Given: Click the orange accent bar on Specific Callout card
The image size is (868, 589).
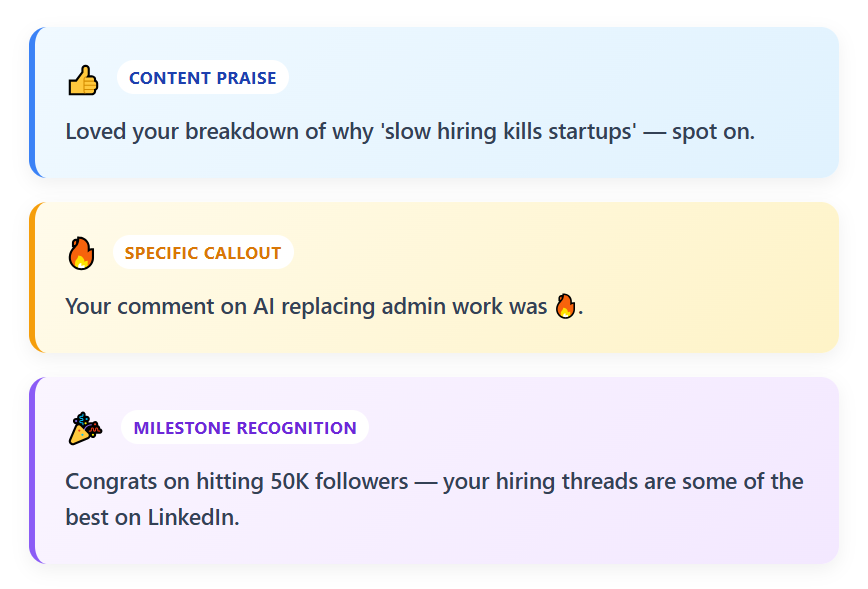Looking at the screenshot, I should pyautogui.click(x=33, y=277).
